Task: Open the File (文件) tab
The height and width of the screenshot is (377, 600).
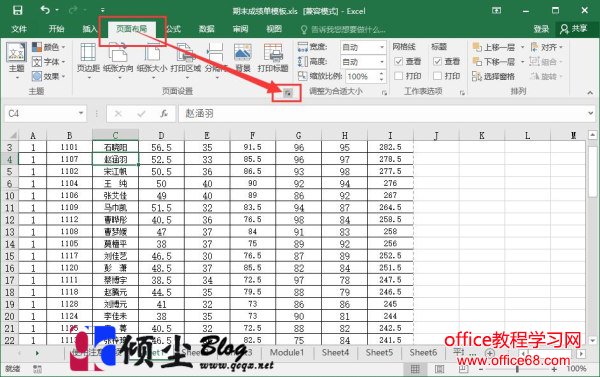Action: pyautogui.click(x=19, y=29)
